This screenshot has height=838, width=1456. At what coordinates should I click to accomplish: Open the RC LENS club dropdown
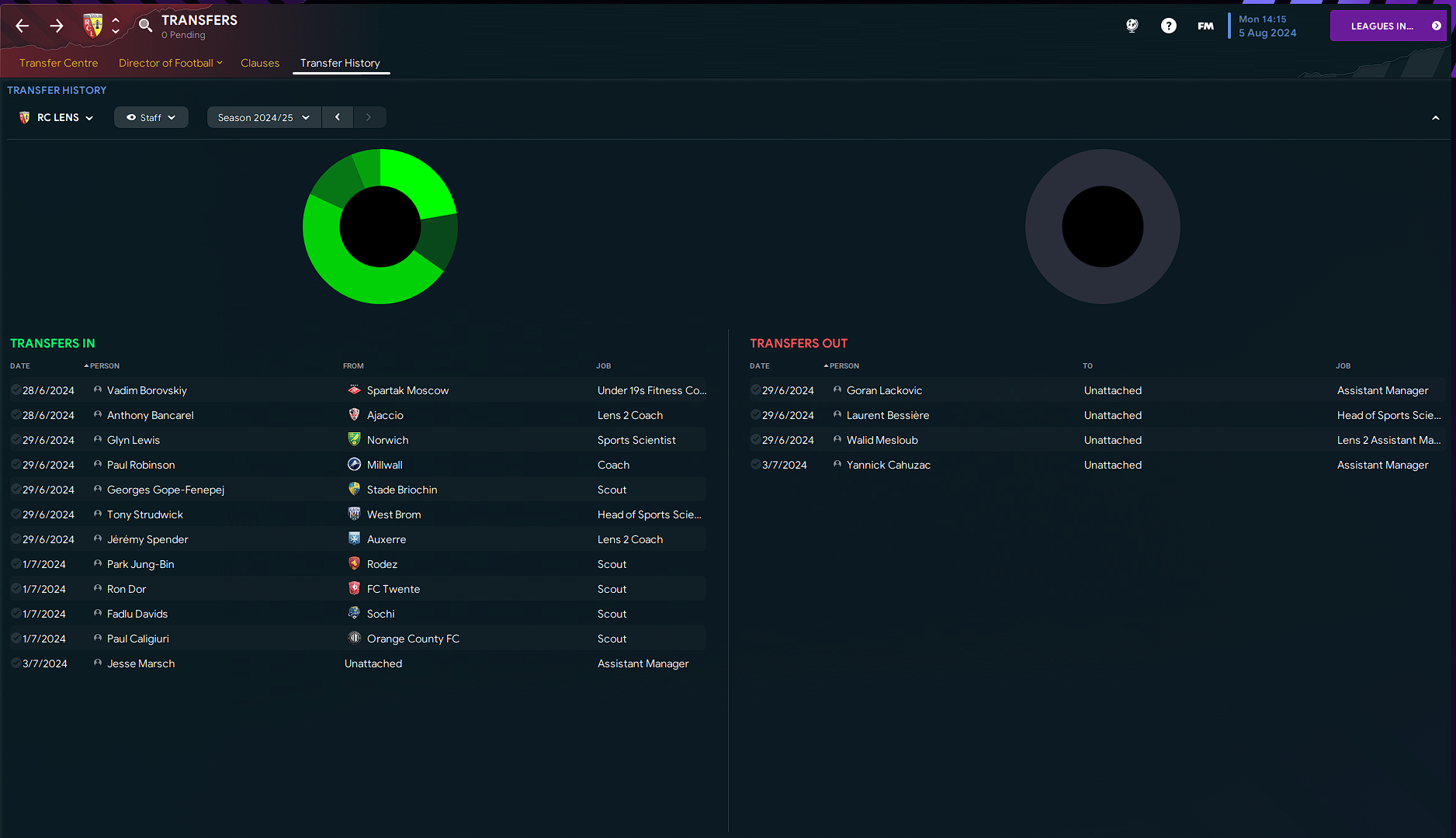pyautogui.click(x=56, y=117)
